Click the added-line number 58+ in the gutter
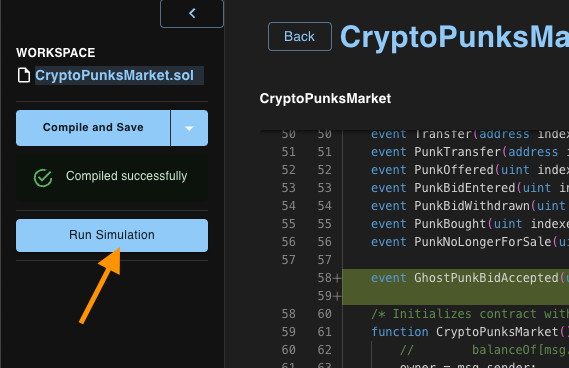Image resolution: width=569 pixels, height=368 pixels. (x=329, y=278)
